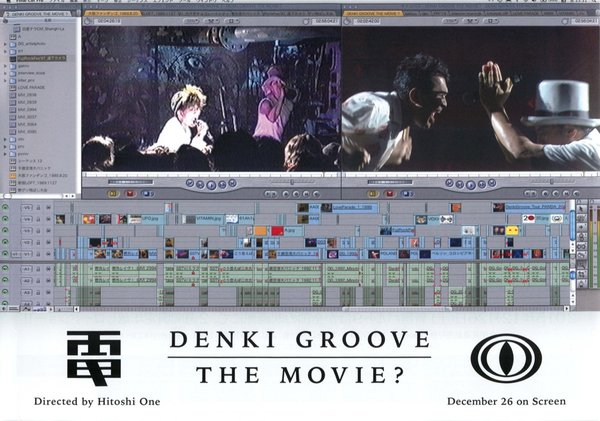
Task: Click the rightmost mark button in left viewer
Action: pyautogui.click(x=316, y=194)
